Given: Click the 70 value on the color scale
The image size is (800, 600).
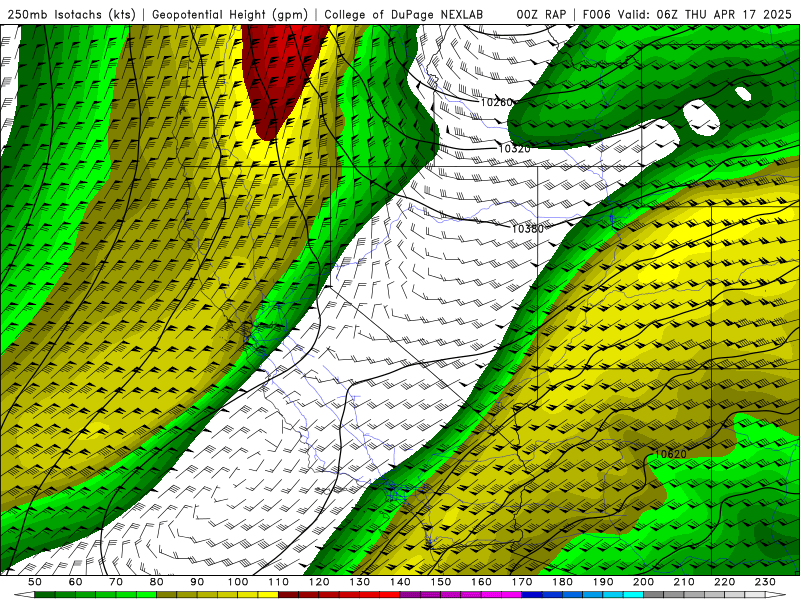Looking at the screenshot, I should (x=116, y=582).
